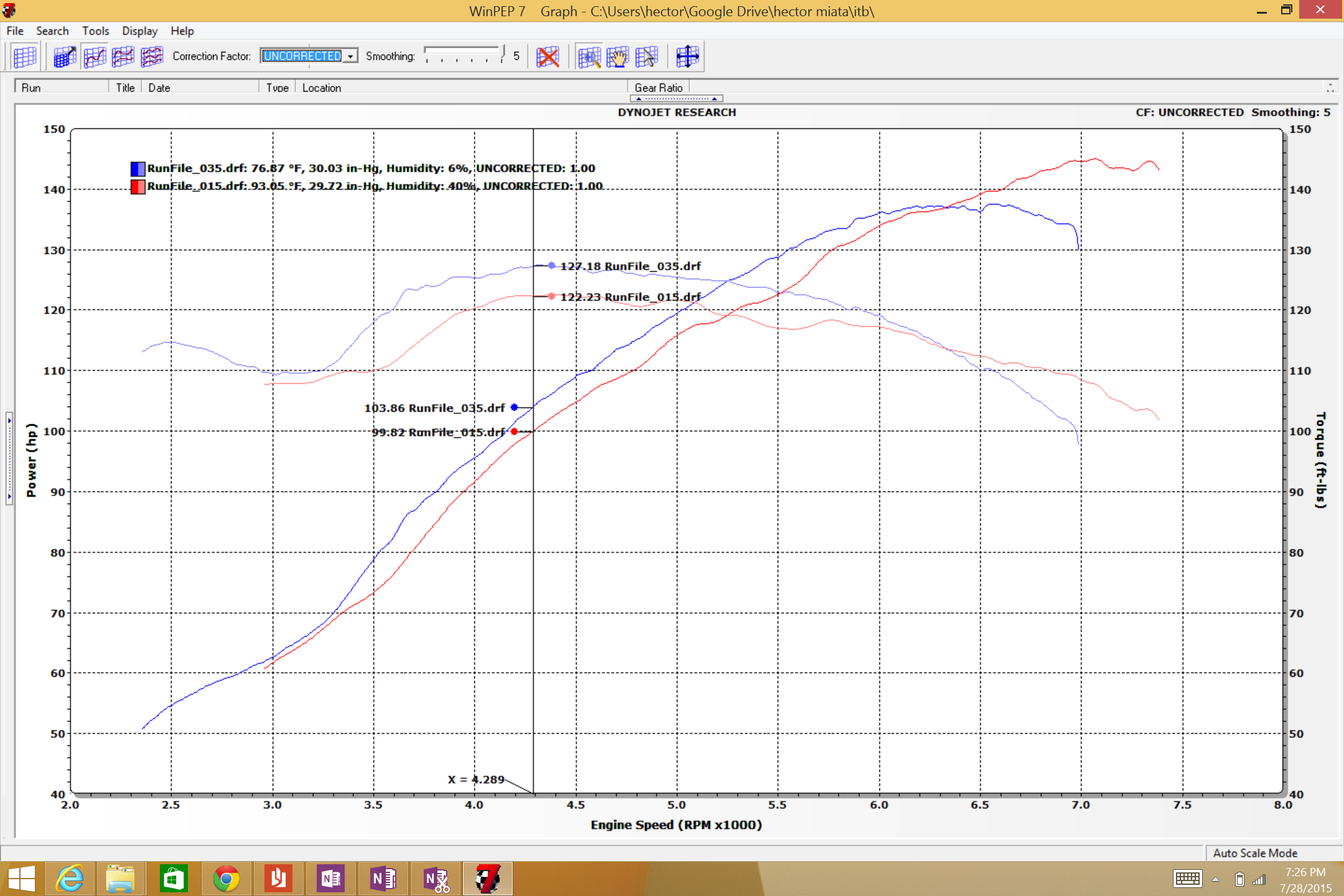Click the graph export arrow icon
The height and width of the screenshot is (896, 1344).
tap(65, 57)
